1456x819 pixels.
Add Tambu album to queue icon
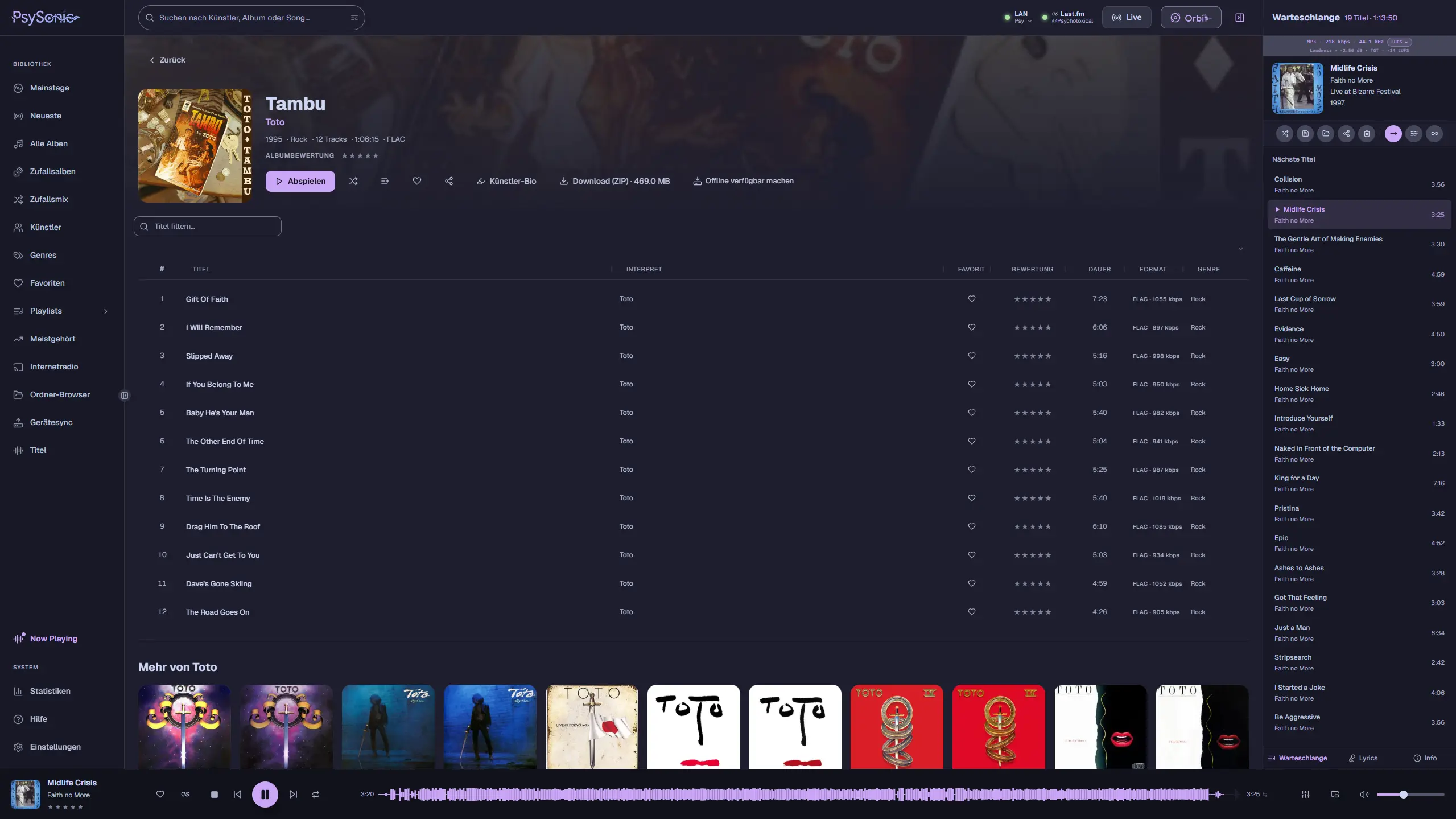(x=385, y=181)
